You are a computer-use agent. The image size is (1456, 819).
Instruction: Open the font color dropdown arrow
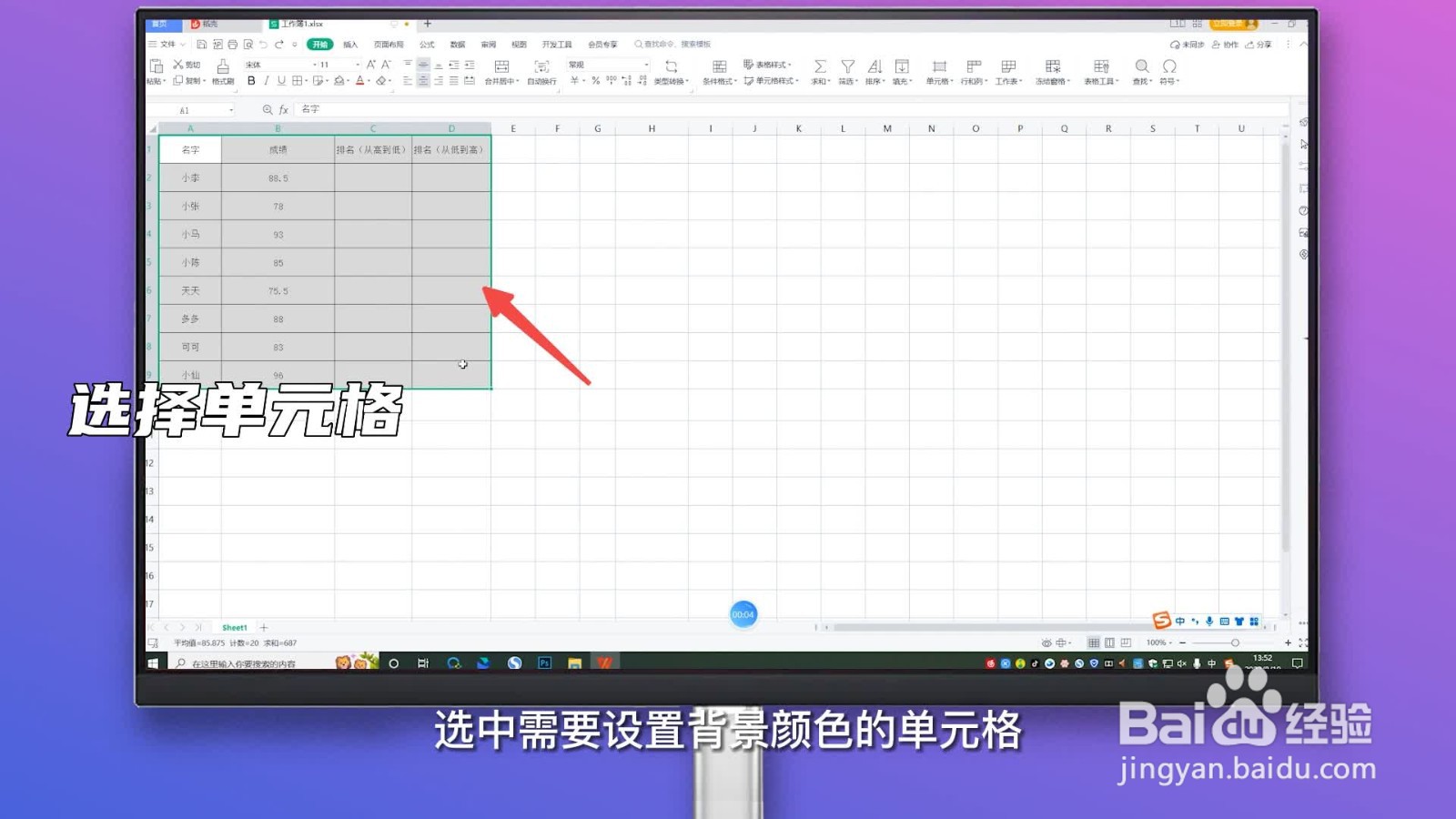pyautogui.click(x=369, y=80)
